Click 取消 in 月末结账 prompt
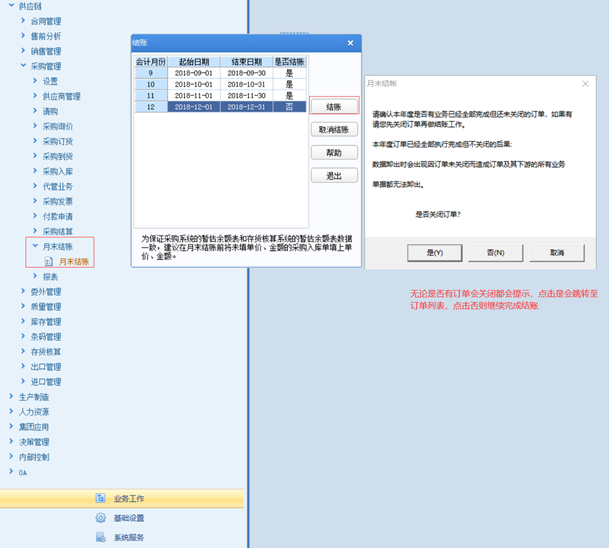The width and height of the screenshot is (609, 548). tap(557, 253)
